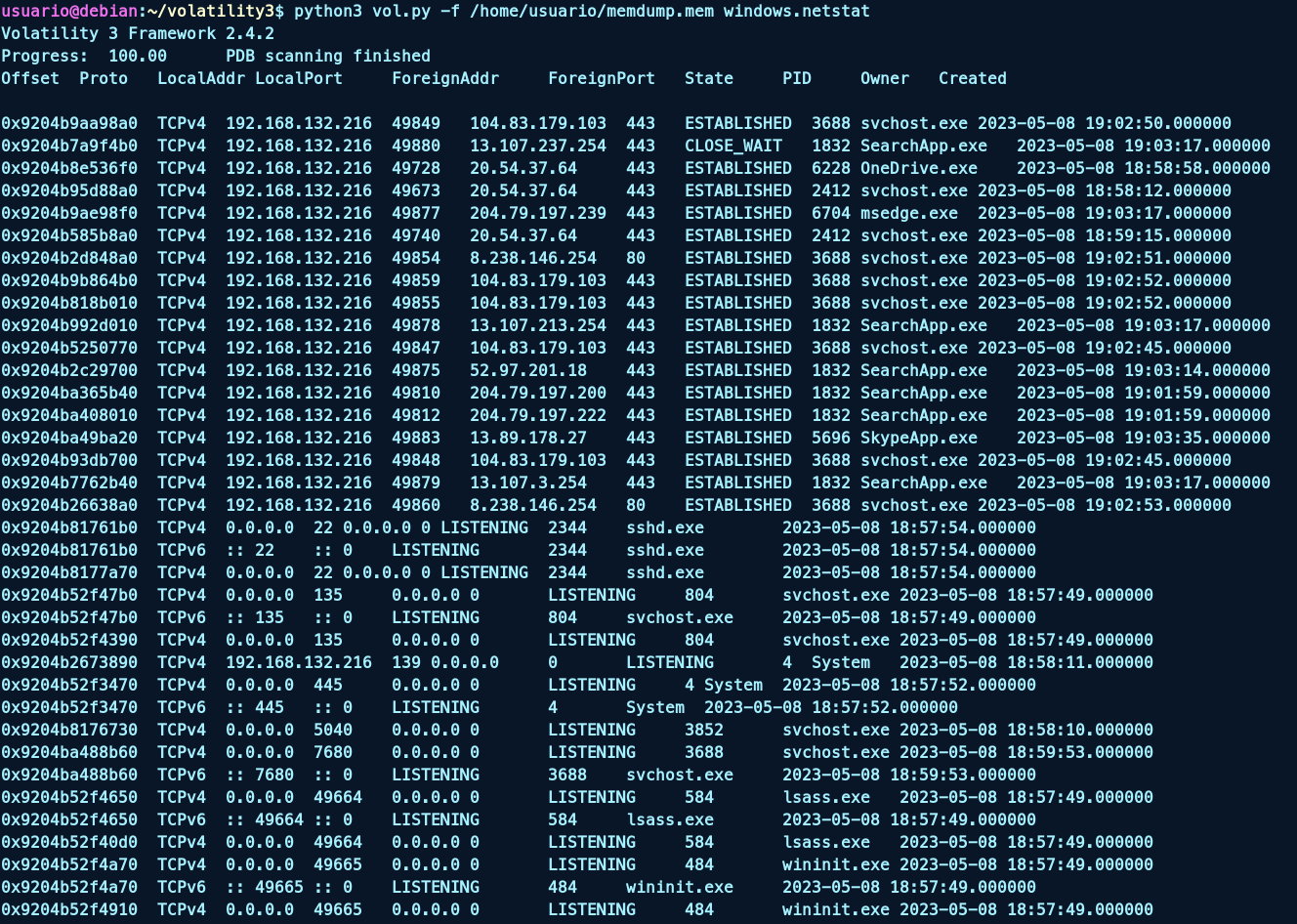Click the usuario@debian shell prompt
Viewport: 1297px width, 924px height.
pos(70,11)
